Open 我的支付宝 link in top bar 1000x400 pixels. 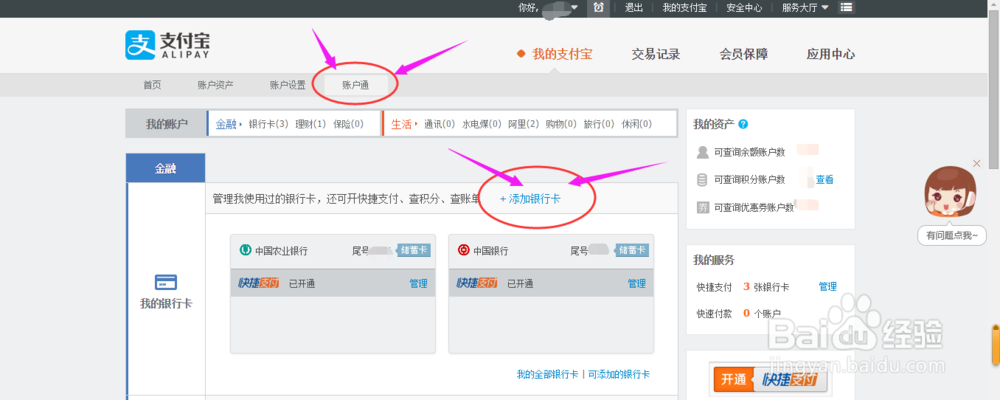[684, 8]
